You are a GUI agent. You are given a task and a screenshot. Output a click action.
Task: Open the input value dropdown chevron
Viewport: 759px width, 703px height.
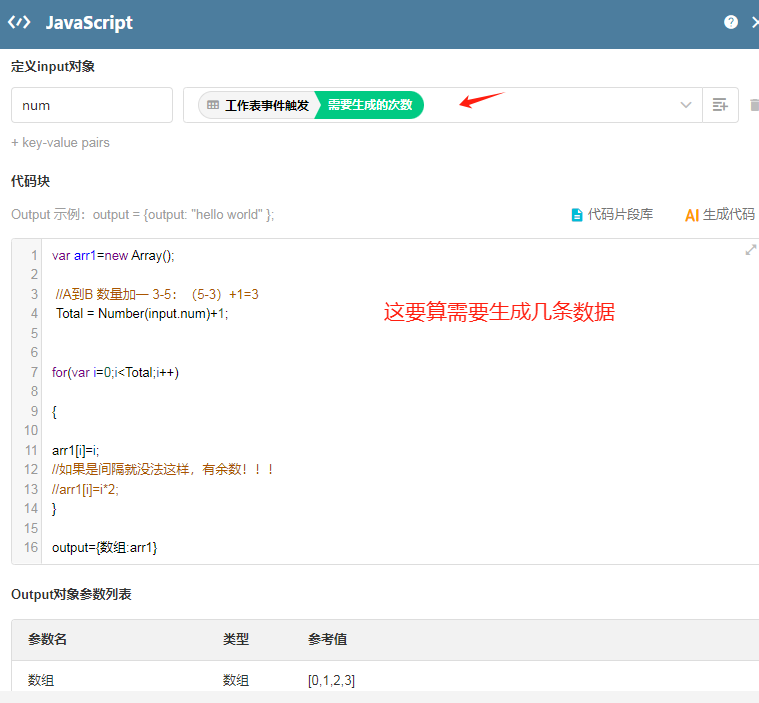click(x=686, y=105)
